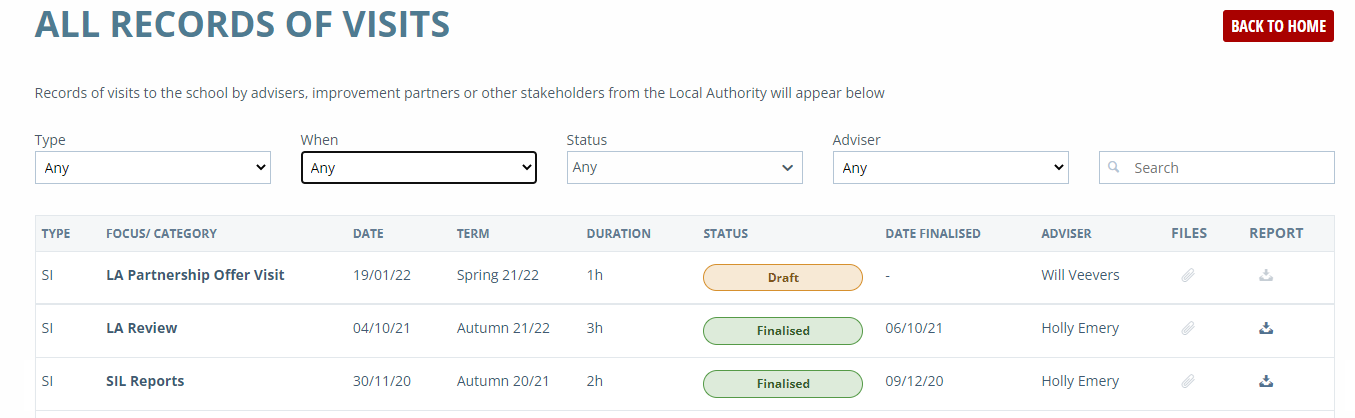This screenshot has width=1355, height=418.
Task: Click the Focus/Category column header
Action: coord(161,234)
